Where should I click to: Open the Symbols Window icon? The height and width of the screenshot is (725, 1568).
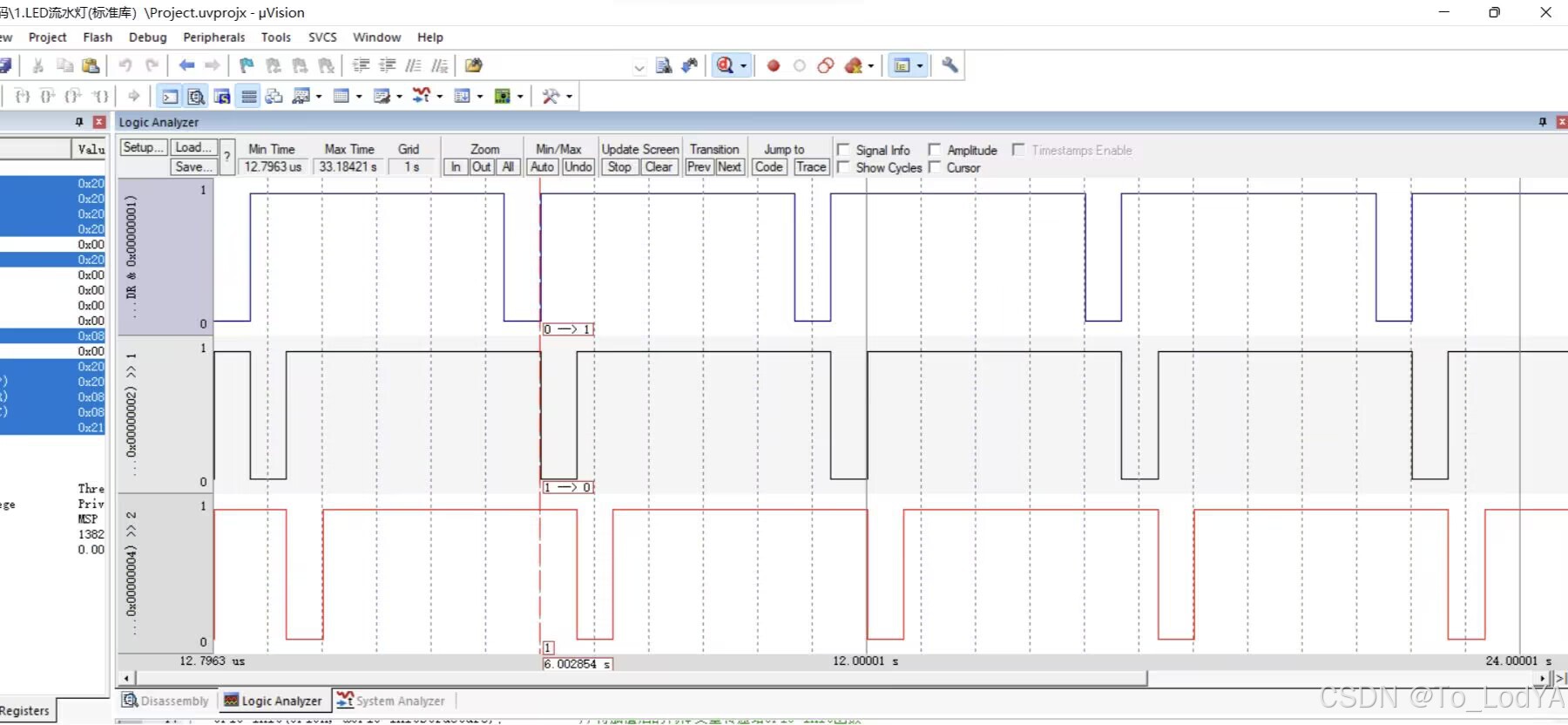point(222,96)
